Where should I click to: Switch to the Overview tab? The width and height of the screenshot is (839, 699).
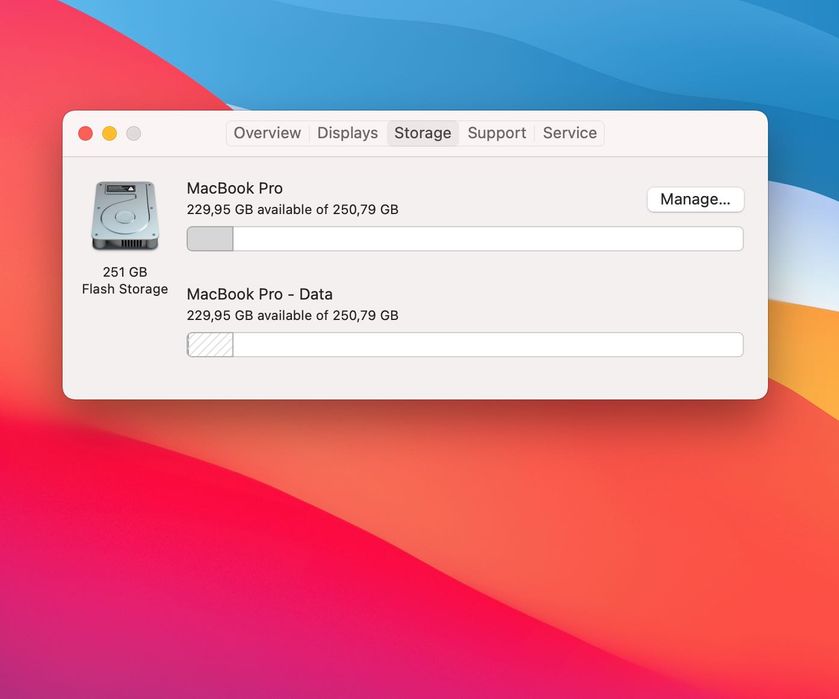[267, 133]
